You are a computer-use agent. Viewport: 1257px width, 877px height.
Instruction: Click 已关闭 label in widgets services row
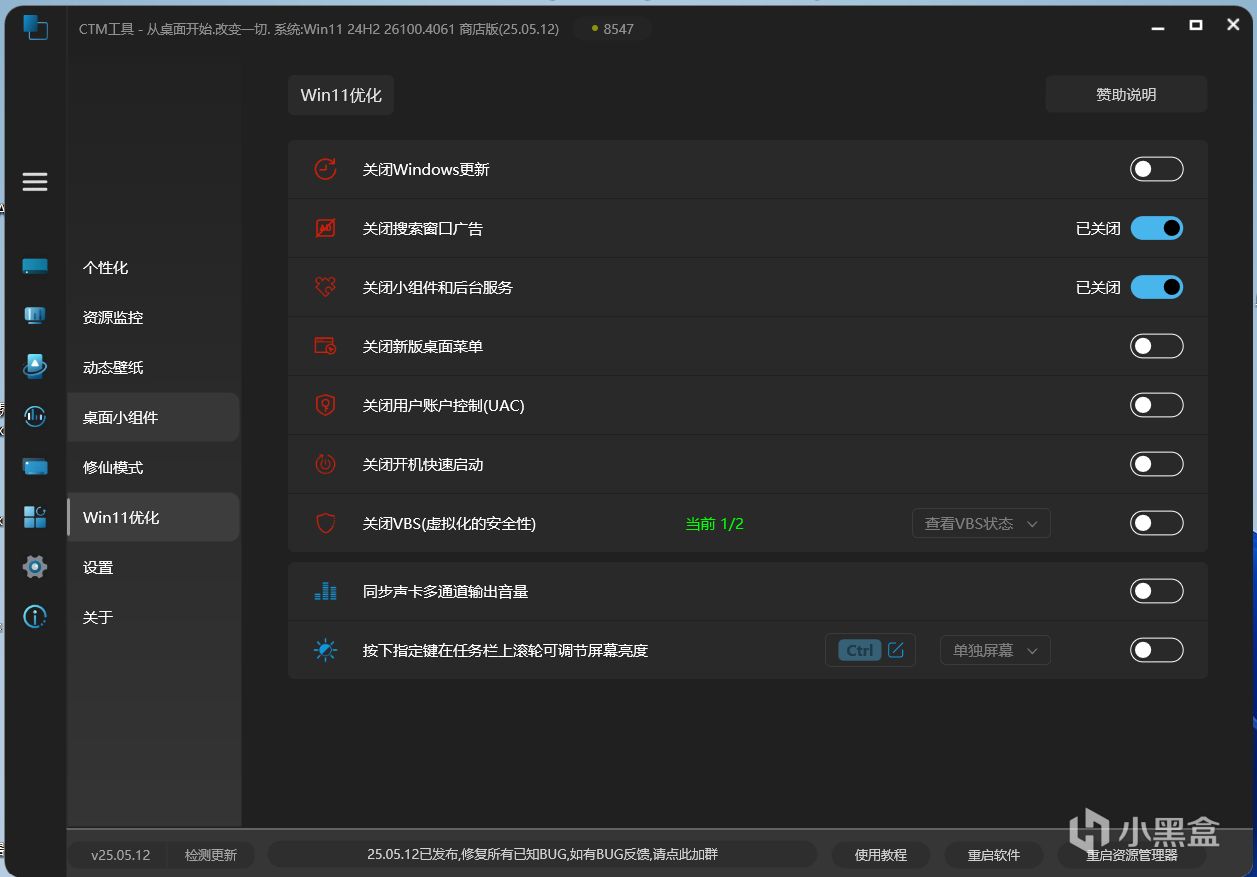click(1098, 287)
